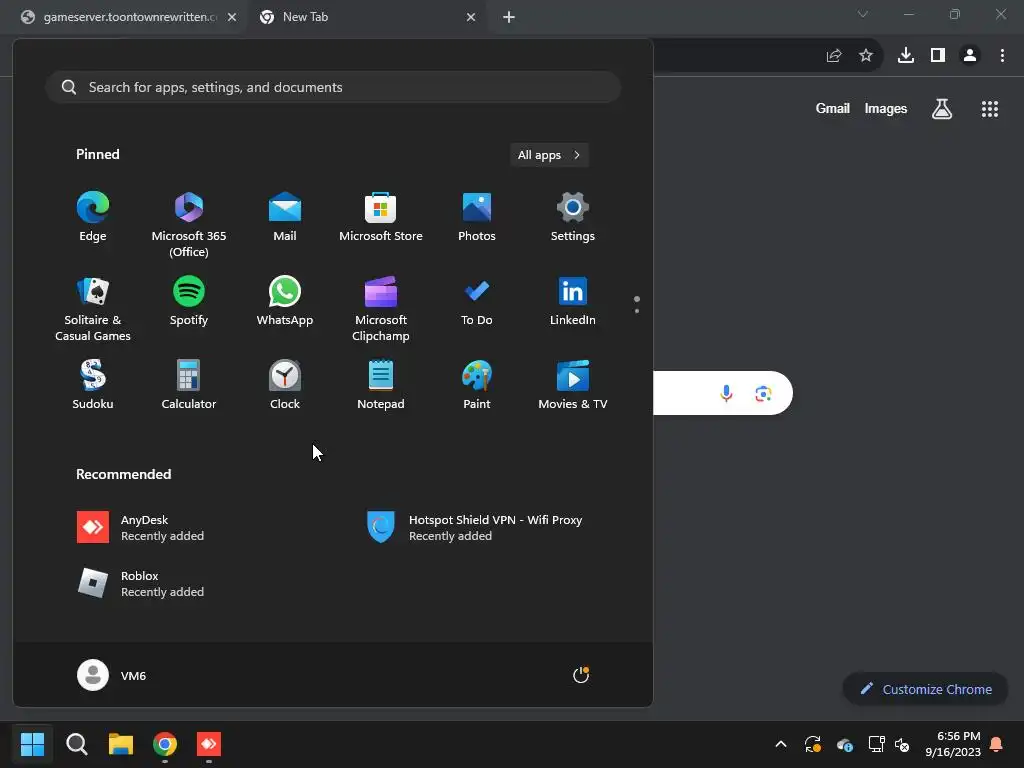
Task: Search by image with Google Lens
Action: (763, 393)
